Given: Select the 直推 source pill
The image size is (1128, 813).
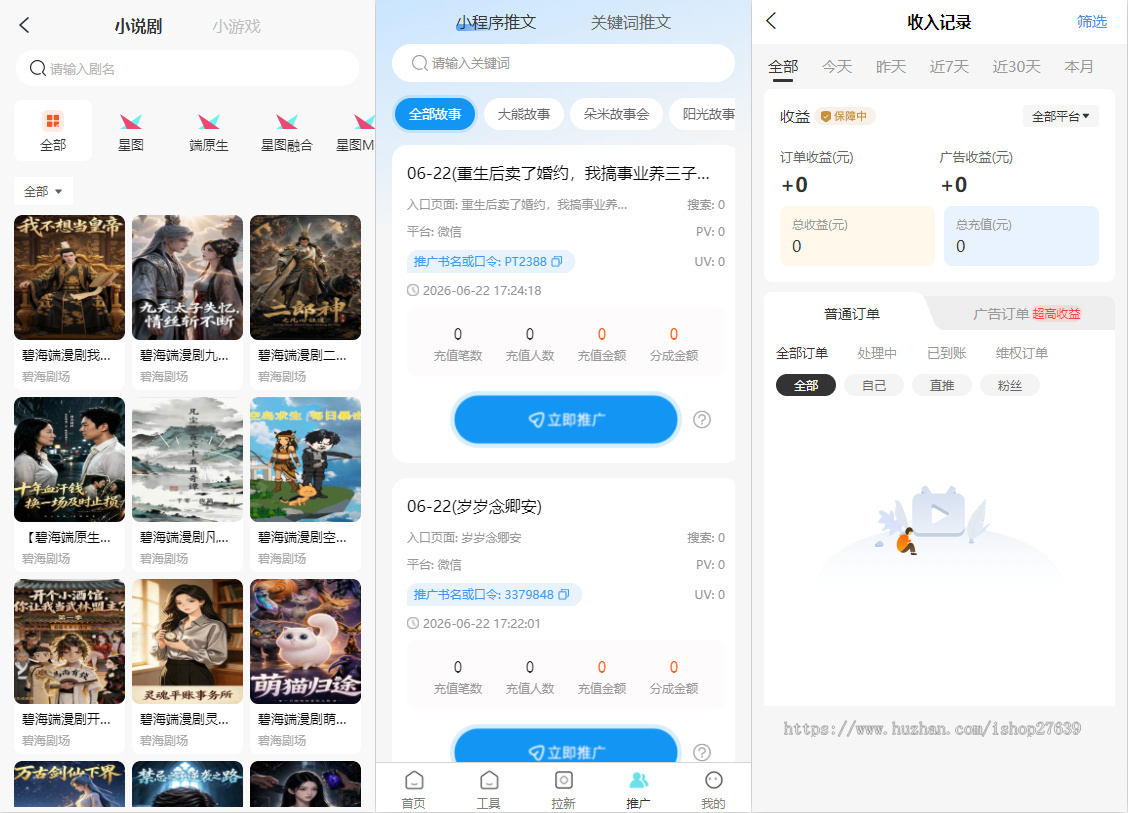Looking at the screenshot, I should (942, 386).
